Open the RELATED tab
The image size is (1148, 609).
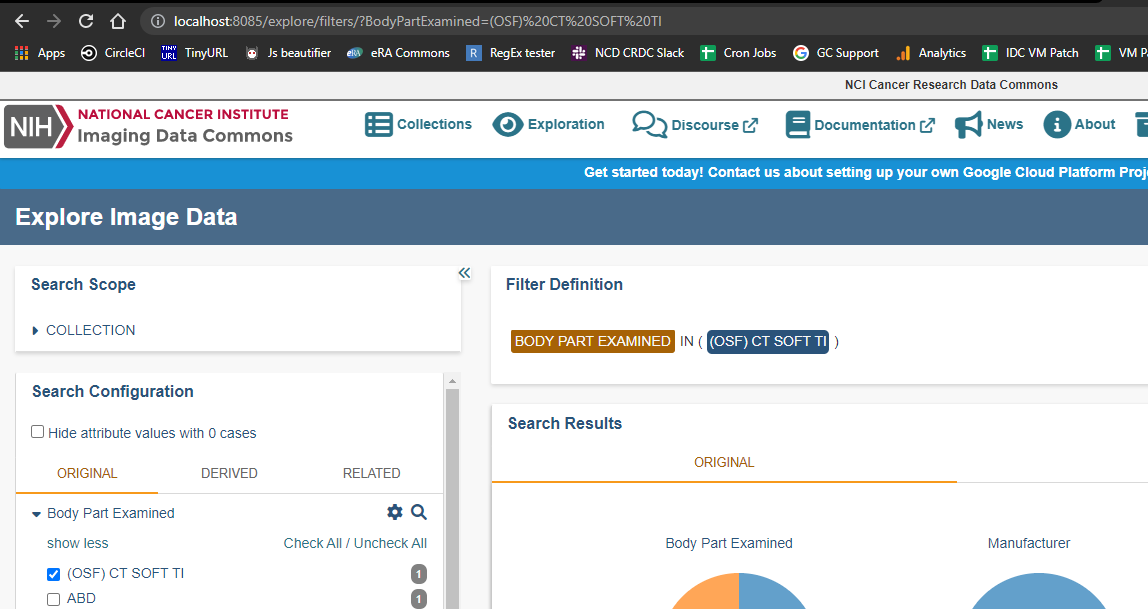371,473
